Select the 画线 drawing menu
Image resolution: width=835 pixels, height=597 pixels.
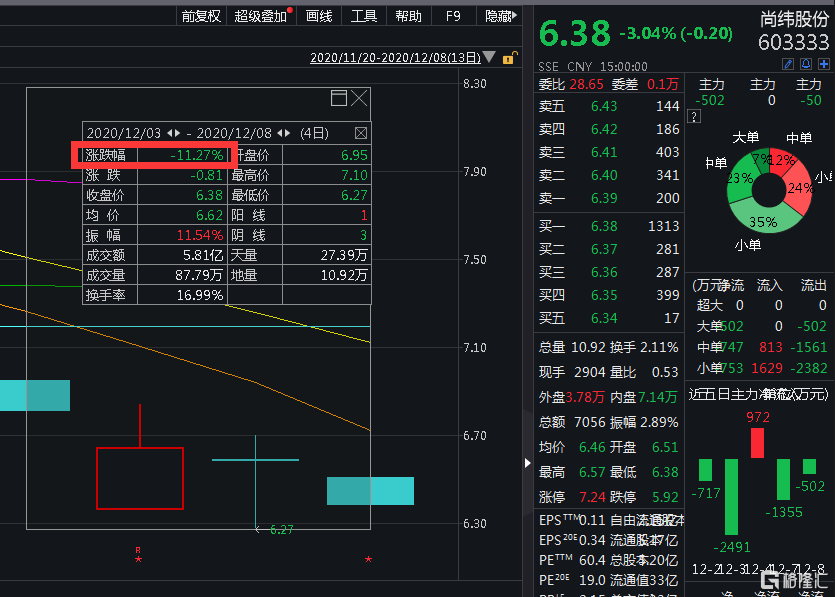pyautogui.click(x=319, y=16)
